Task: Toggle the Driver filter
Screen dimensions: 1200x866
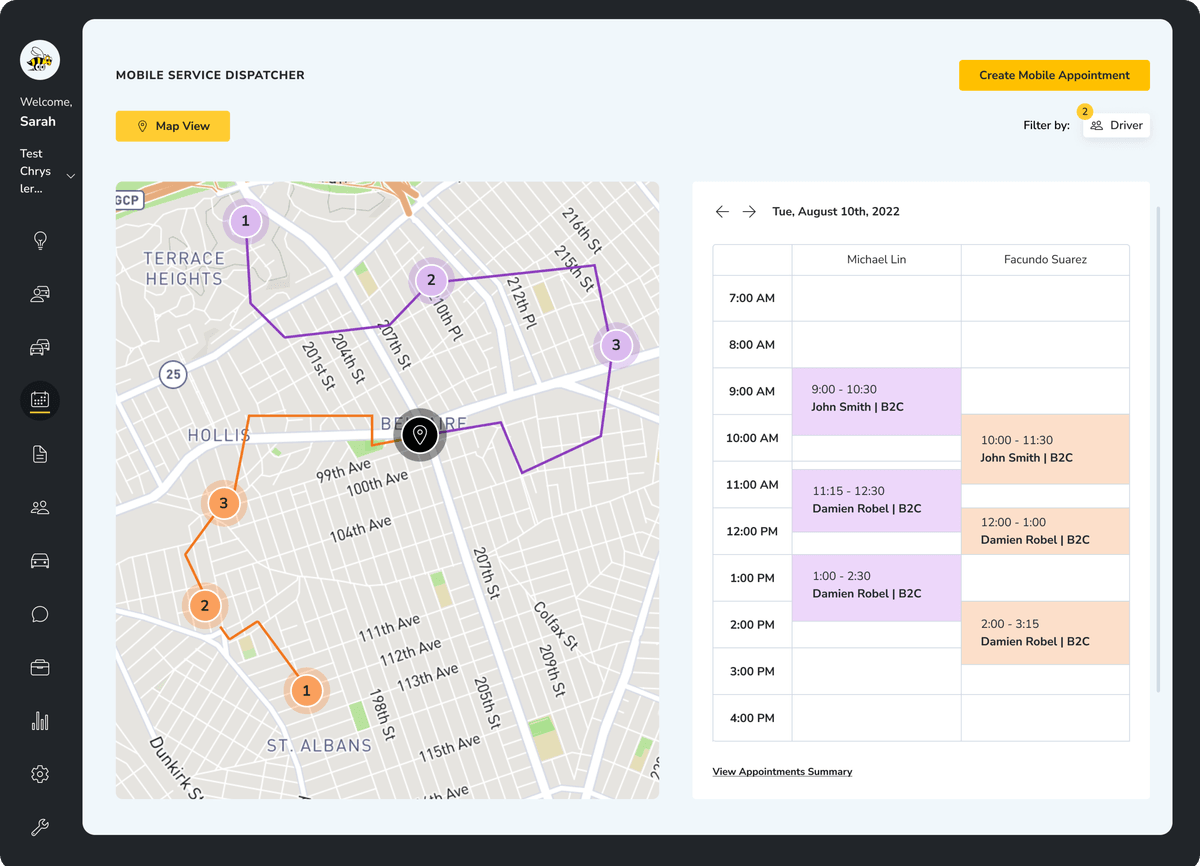Action: pyautogui.click(x=1115, y=125)
